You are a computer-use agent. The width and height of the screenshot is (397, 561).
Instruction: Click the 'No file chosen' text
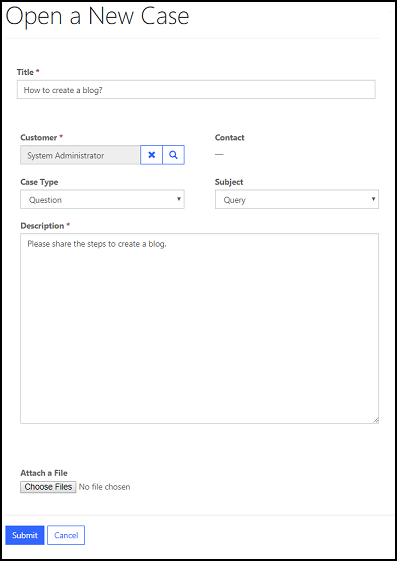click(x=104, y=487)
